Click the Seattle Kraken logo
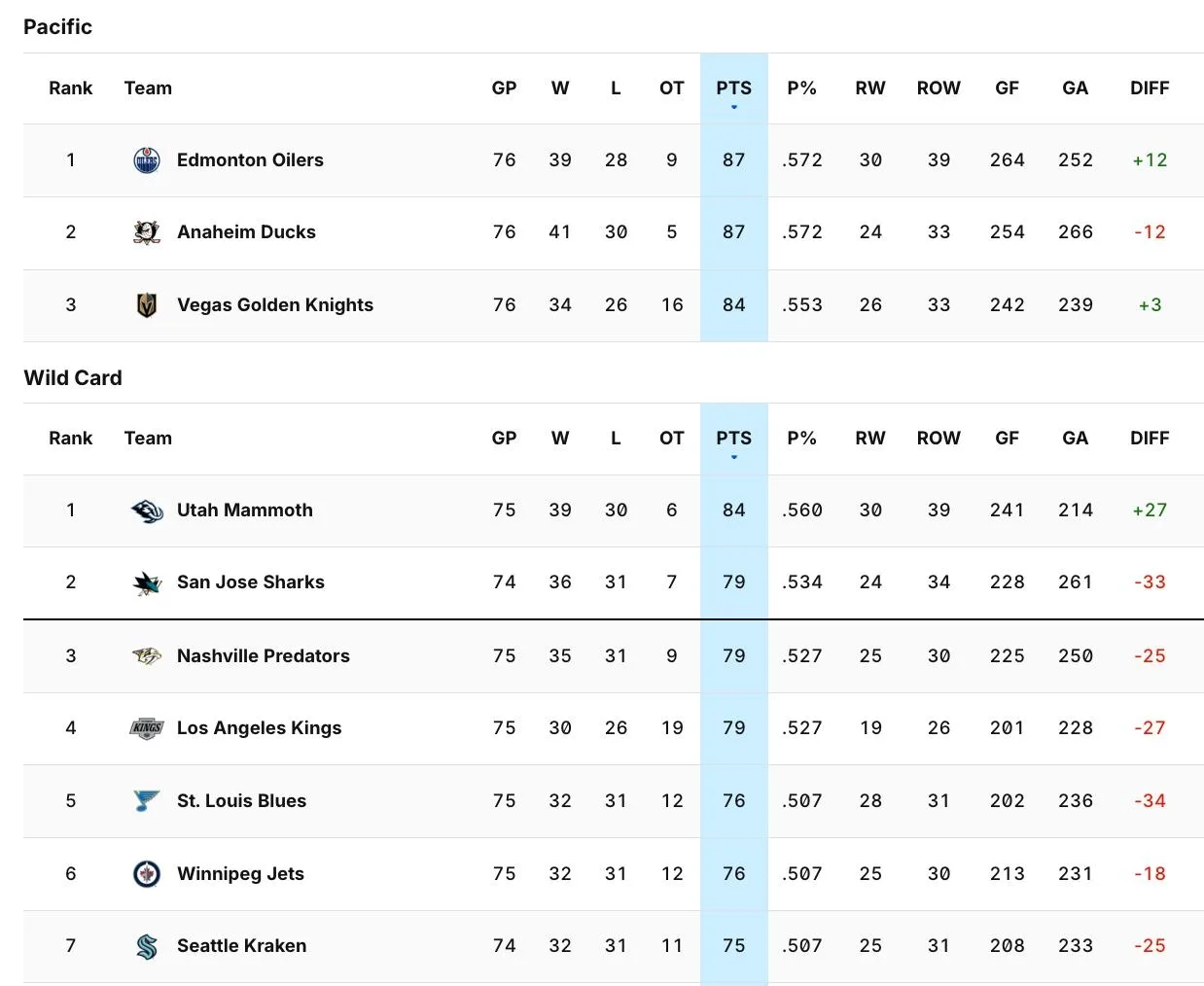The height and width of the screenshot is (986, 1204). [147, 946]
